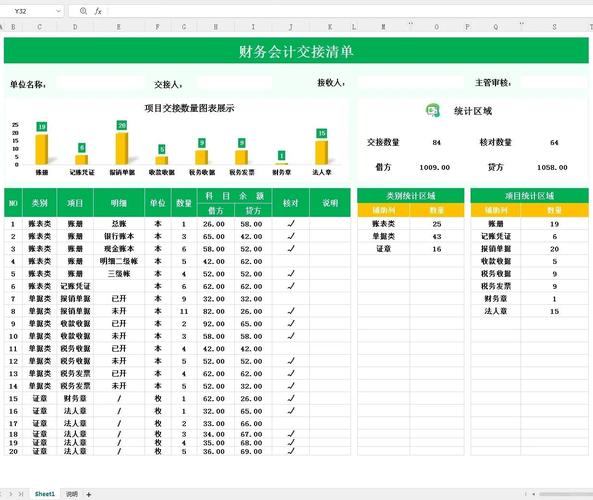The image size is (593, 500).
Task: Click the formula bar input area
Action: click(x=350, y=11)
